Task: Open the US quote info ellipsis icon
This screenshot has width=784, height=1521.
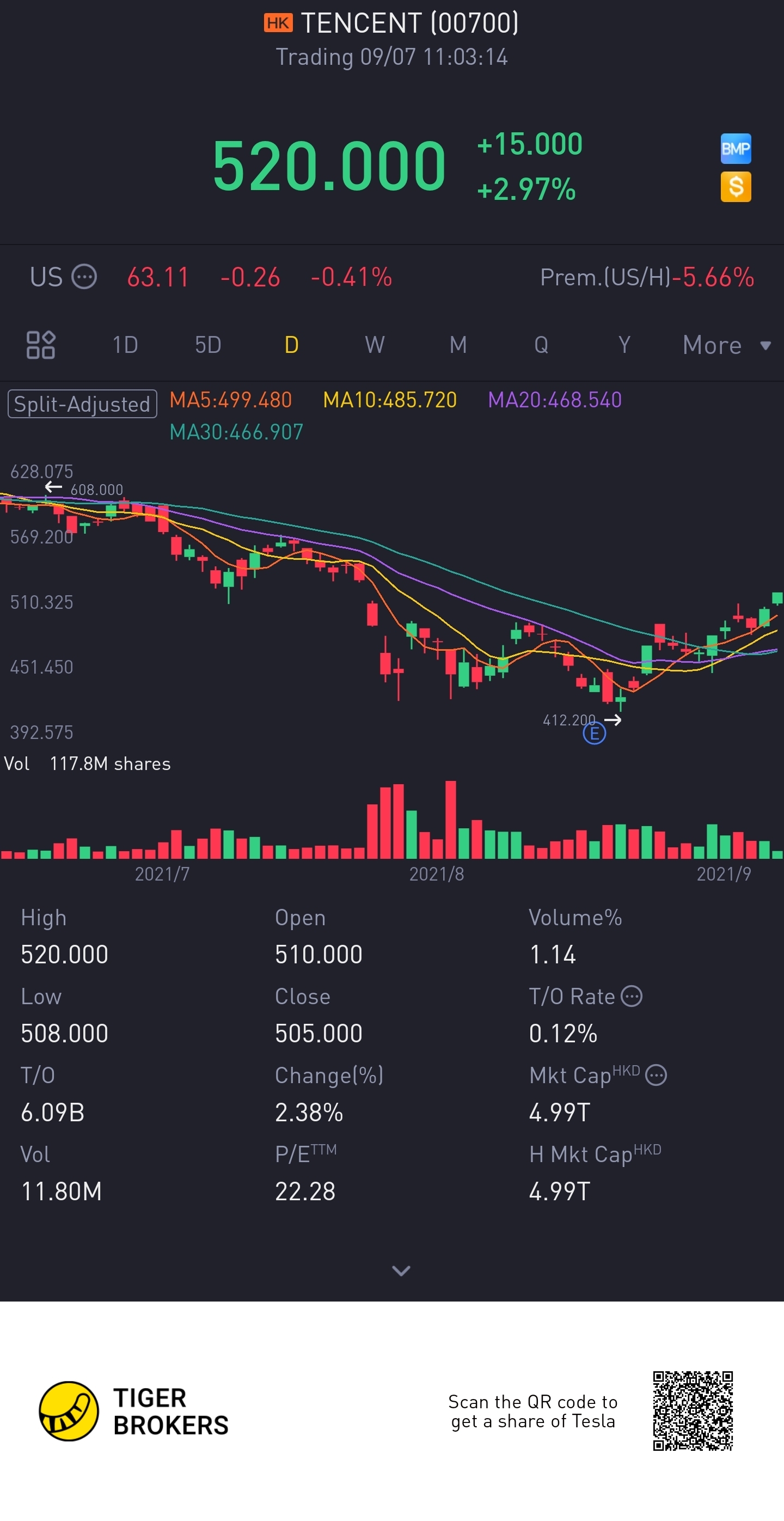Action: 84,277
